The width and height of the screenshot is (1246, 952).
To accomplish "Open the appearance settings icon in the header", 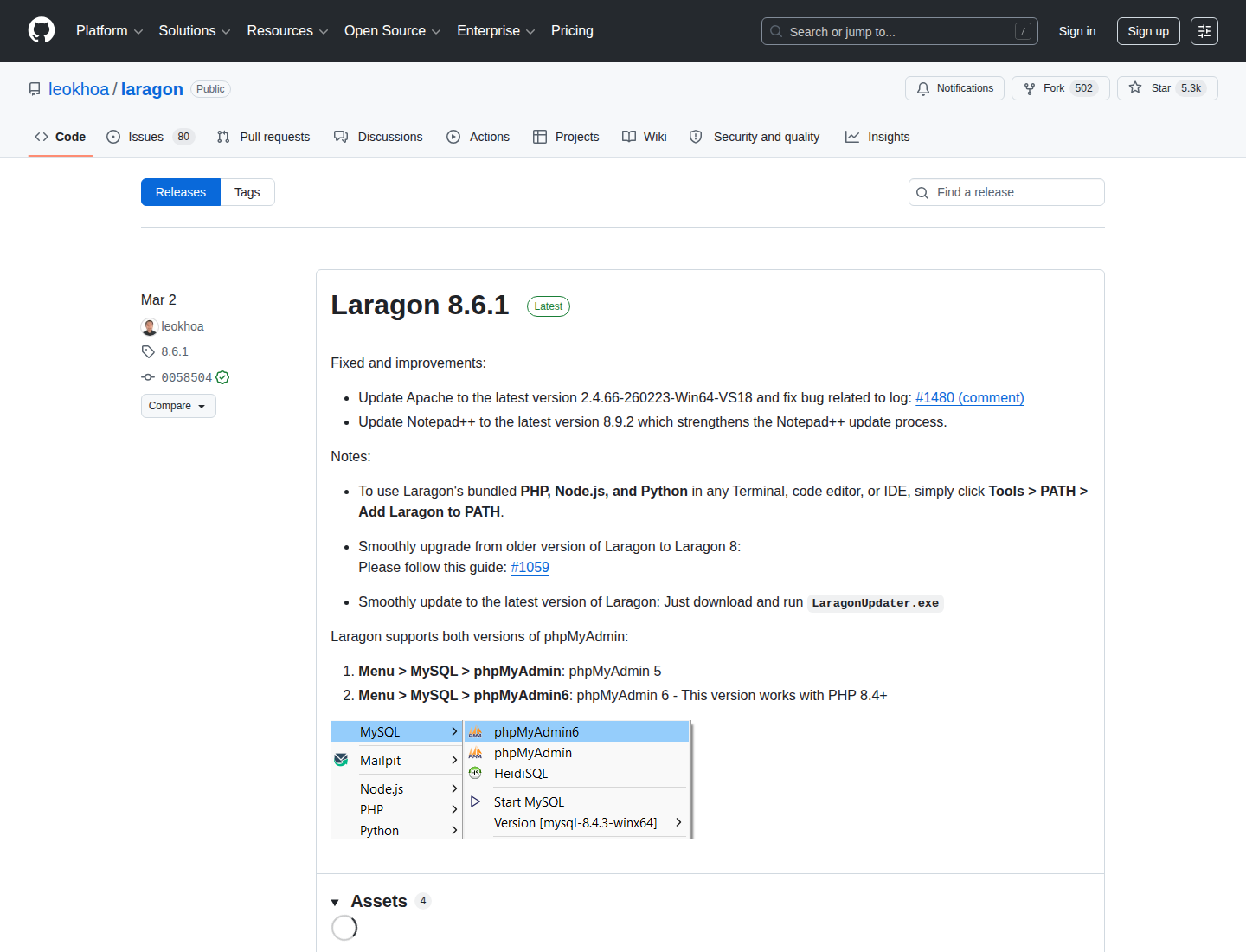I will tap(1204, 31).
